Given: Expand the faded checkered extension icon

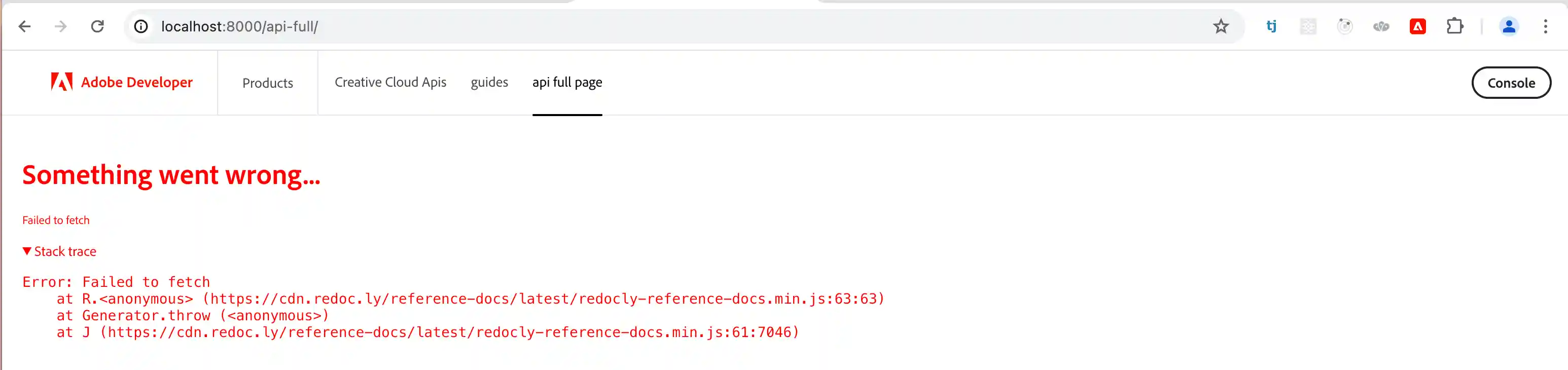Looking at the screenshot, I should click(1307, 26).
